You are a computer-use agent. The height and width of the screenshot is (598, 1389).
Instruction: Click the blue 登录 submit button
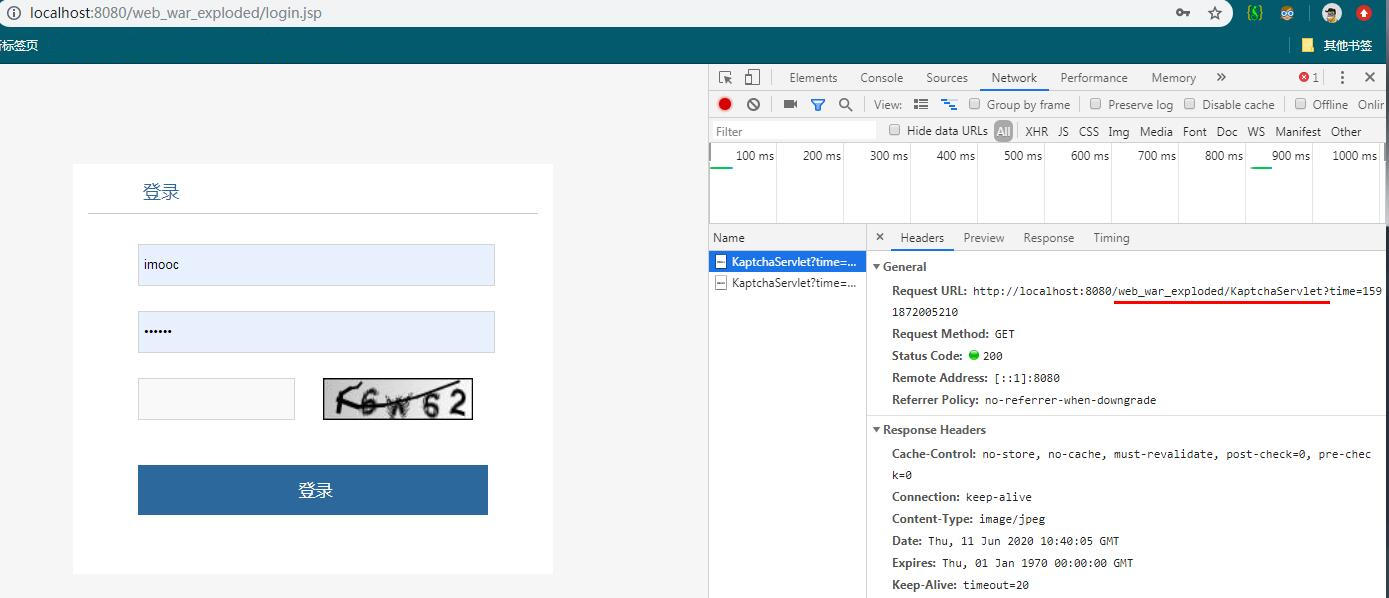click(x=313, y=490)
